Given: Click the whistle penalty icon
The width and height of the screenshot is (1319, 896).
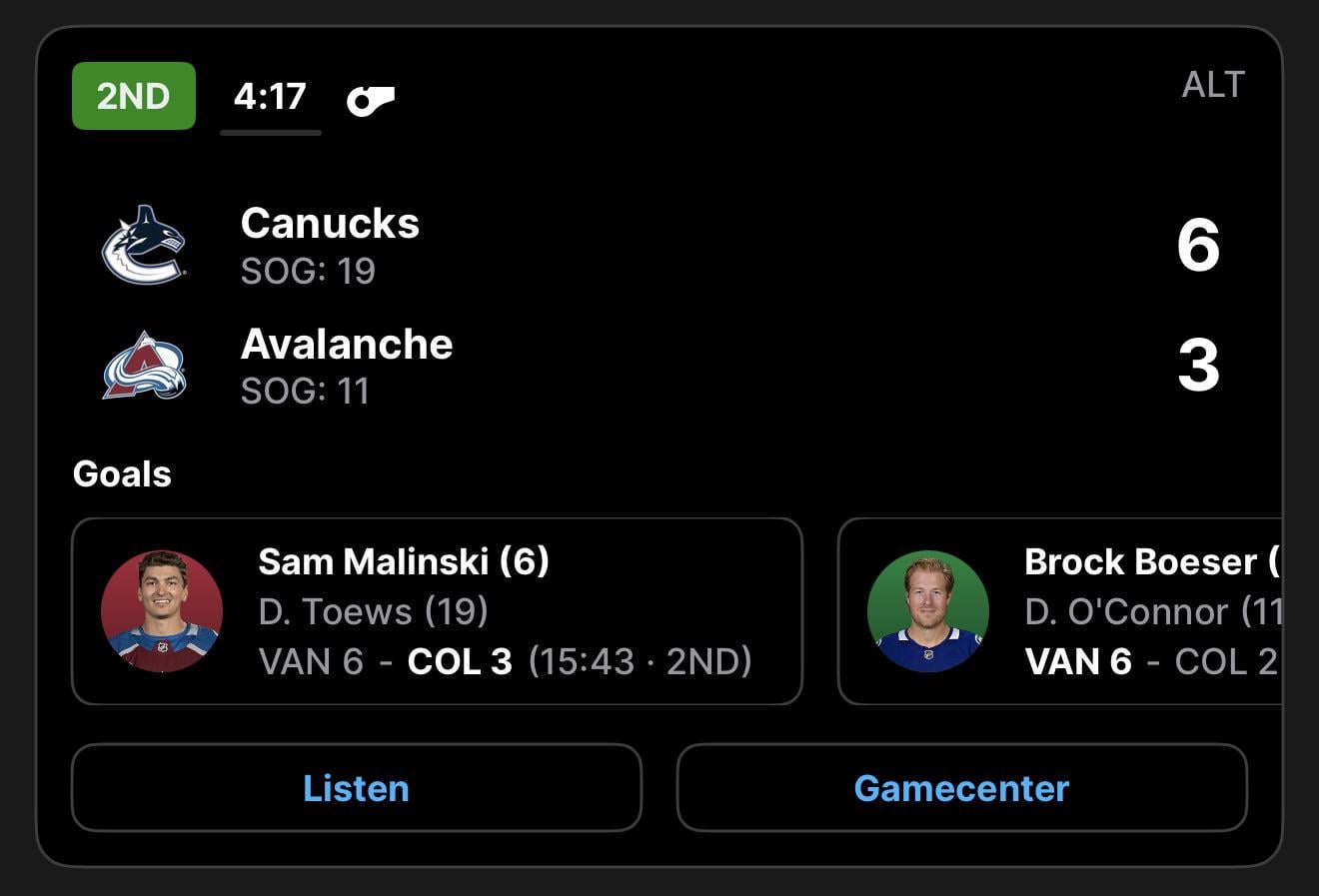Looking at the screenshot, I should click(371, 99).
